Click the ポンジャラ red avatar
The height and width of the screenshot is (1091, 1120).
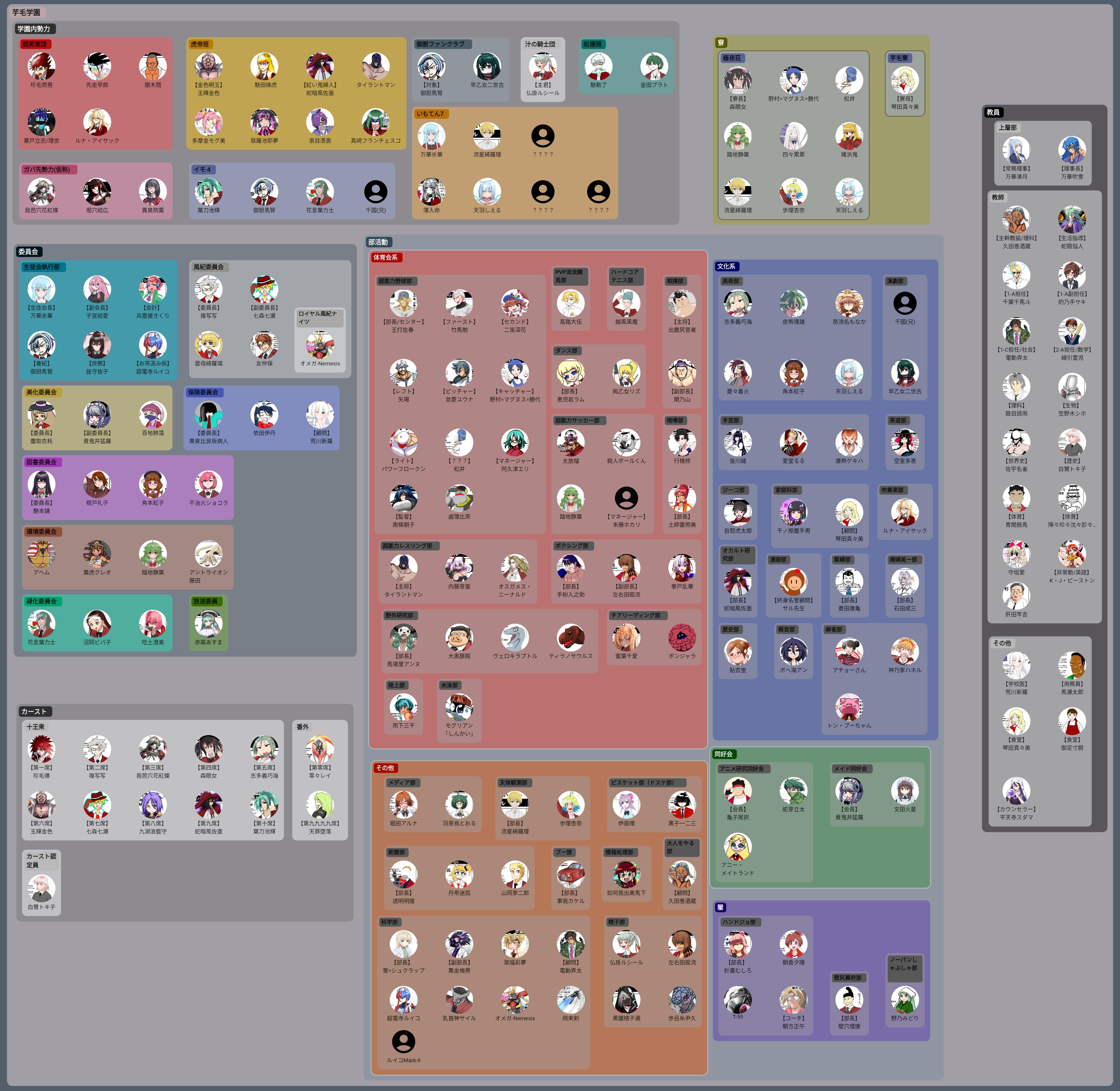click(x=682, y=637)
